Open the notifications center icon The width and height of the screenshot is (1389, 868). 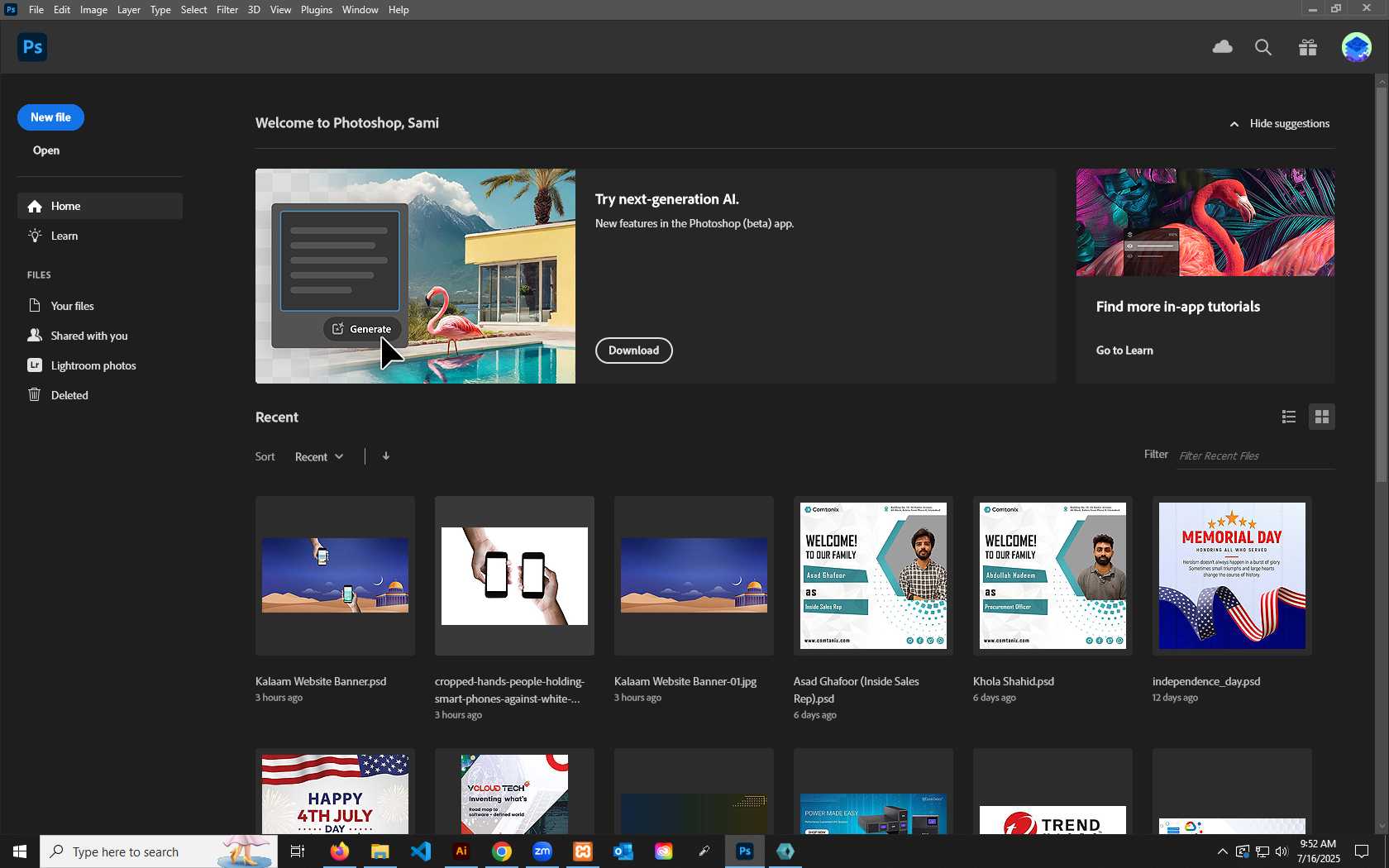tap(1362, 851)
